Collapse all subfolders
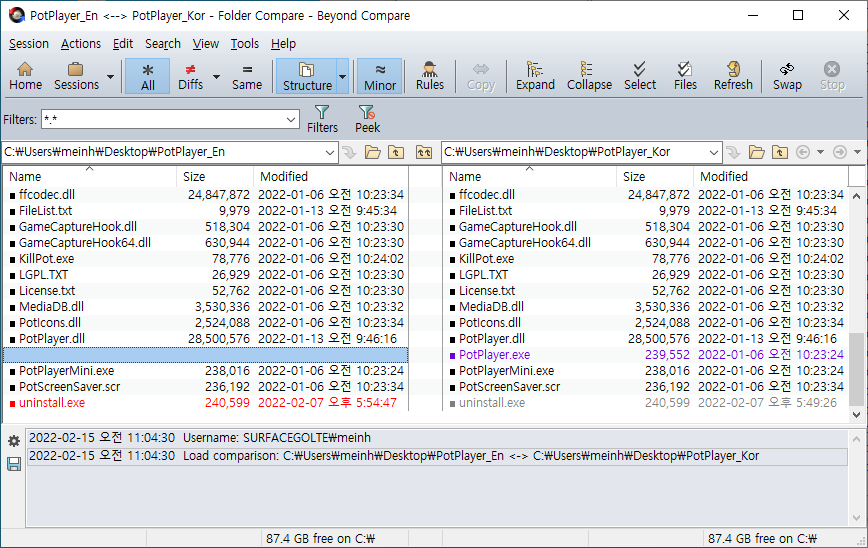 (x=589, y=76)
